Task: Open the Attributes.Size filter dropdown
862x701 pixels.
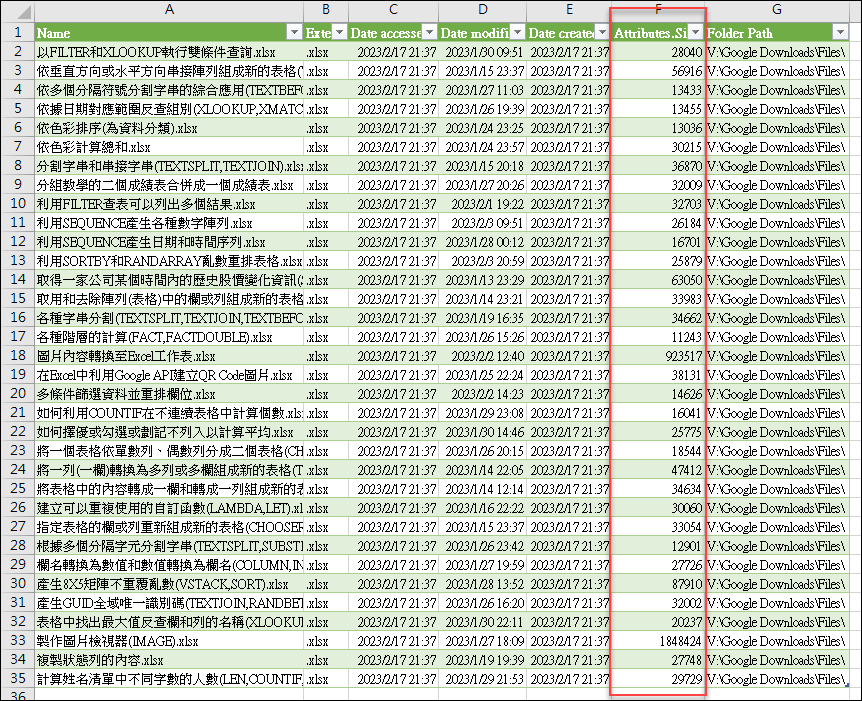Action: (x=696, y=32)
